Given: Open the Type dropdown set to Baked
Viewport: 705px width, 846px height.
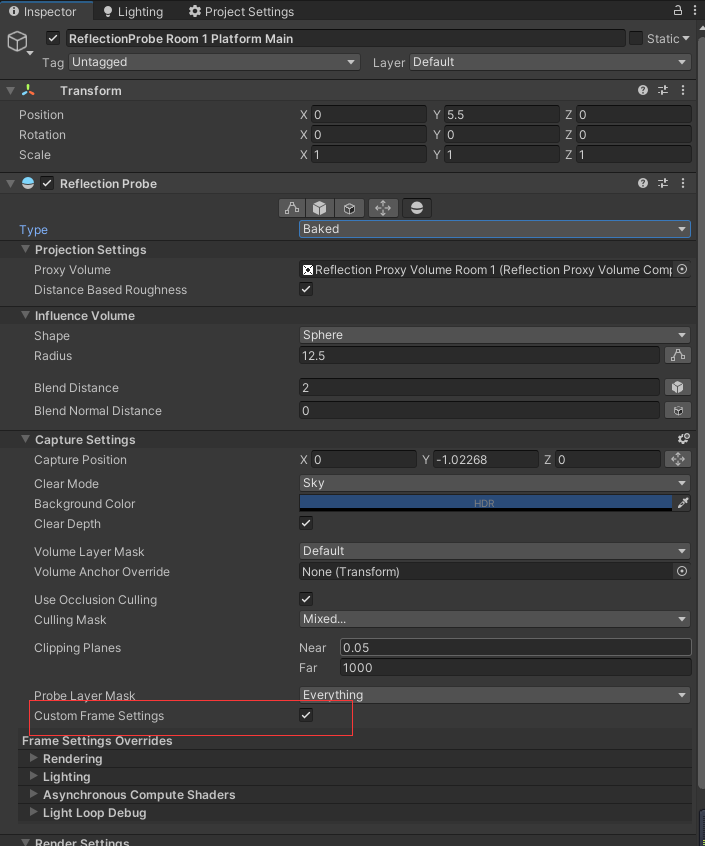Looking at the screenshot, I should [x=494, y=229].
